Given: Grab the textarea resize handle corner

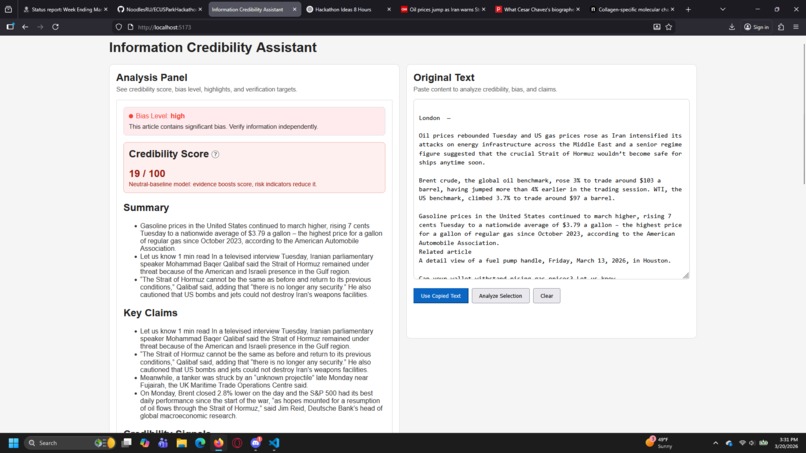Looking at the screenshot, I should (x=686, y=276).
